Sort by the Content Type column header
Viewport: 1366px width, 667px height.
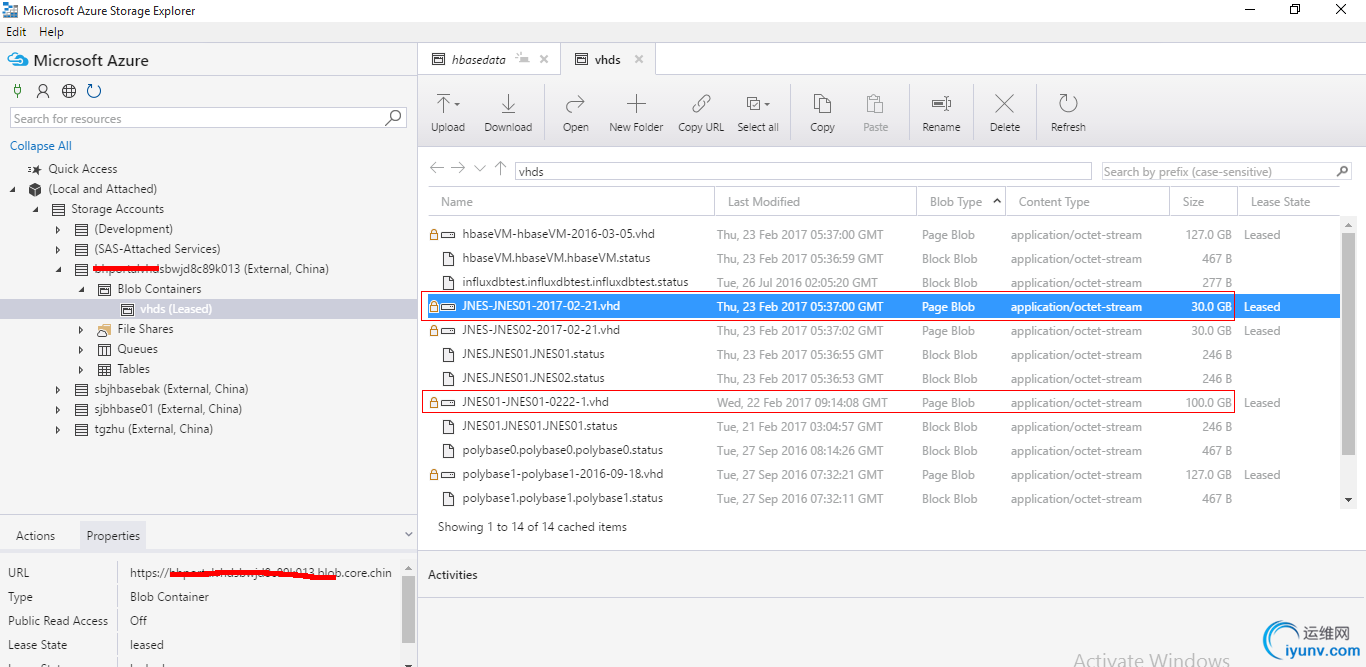coord(1088,201)
